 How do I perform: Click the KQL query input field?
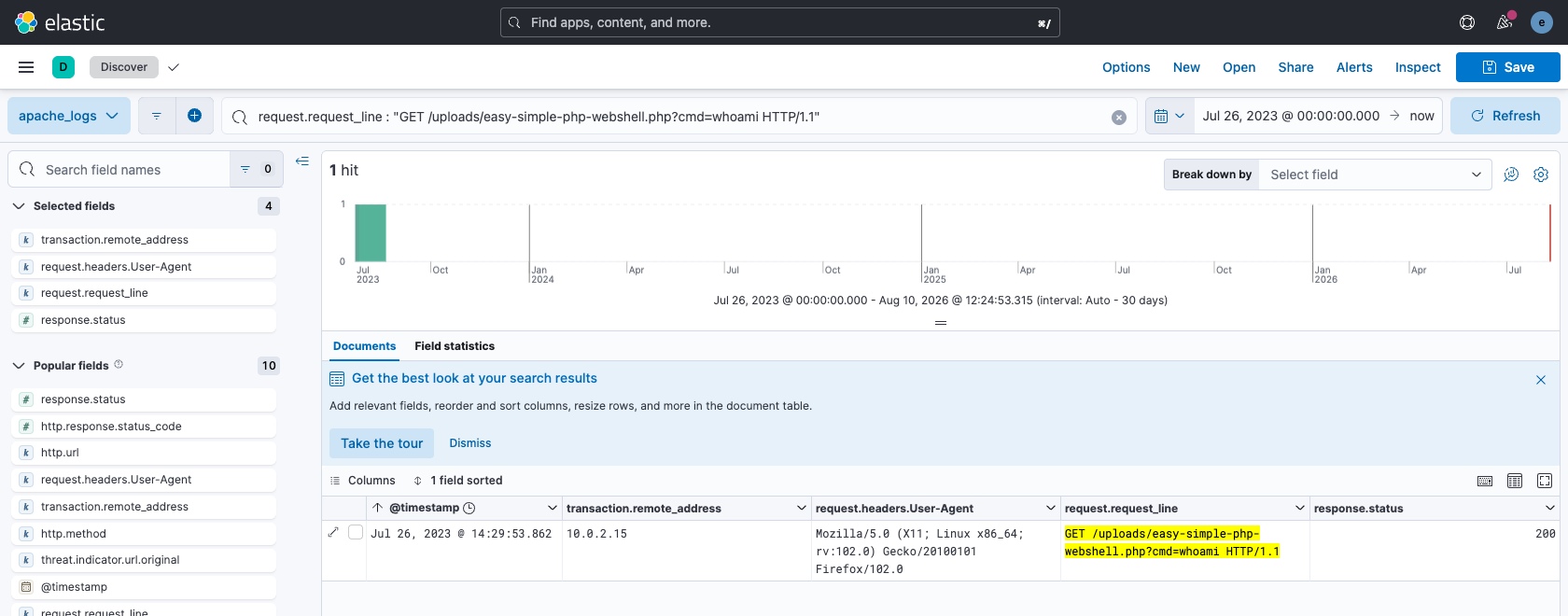point(679,117)
